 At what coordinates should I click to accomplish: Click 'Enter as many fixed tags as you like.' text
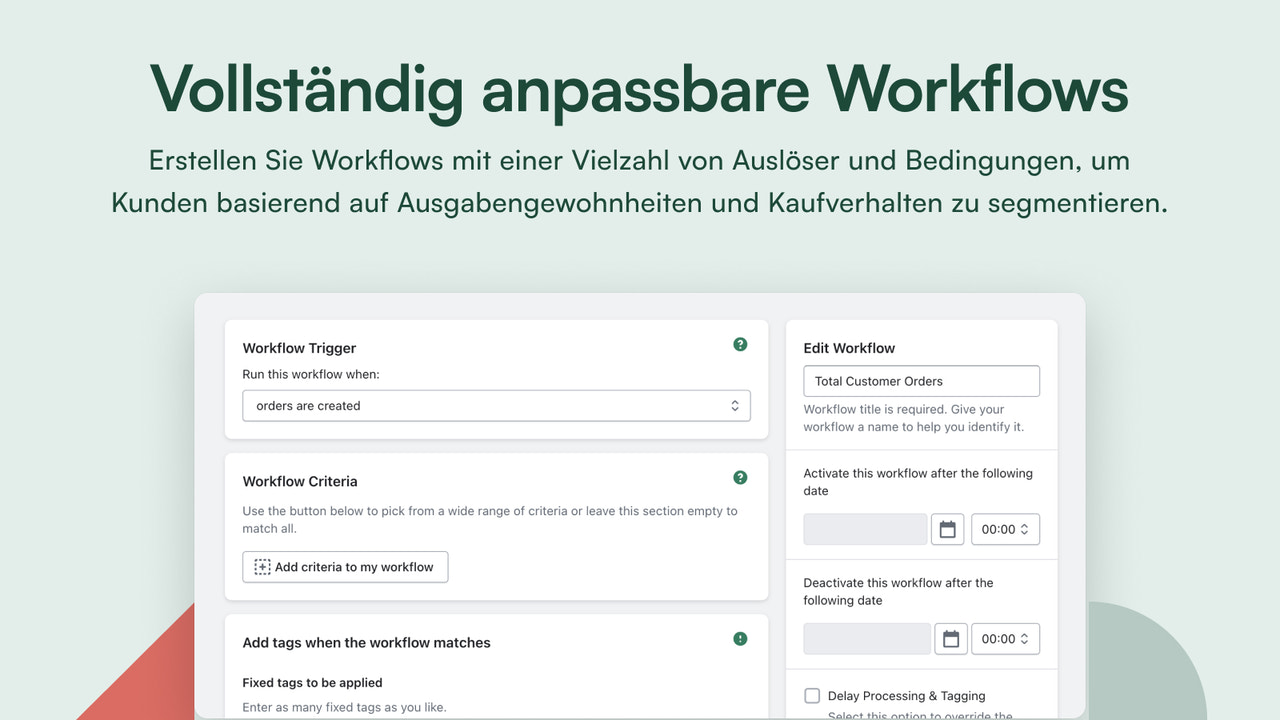click(x=344, y=707)
